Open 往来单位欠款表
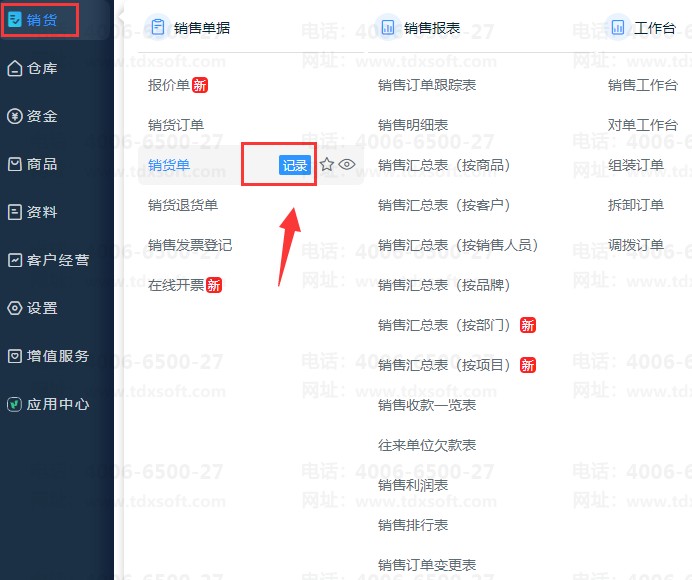692x580 pixels. (427, 445)
